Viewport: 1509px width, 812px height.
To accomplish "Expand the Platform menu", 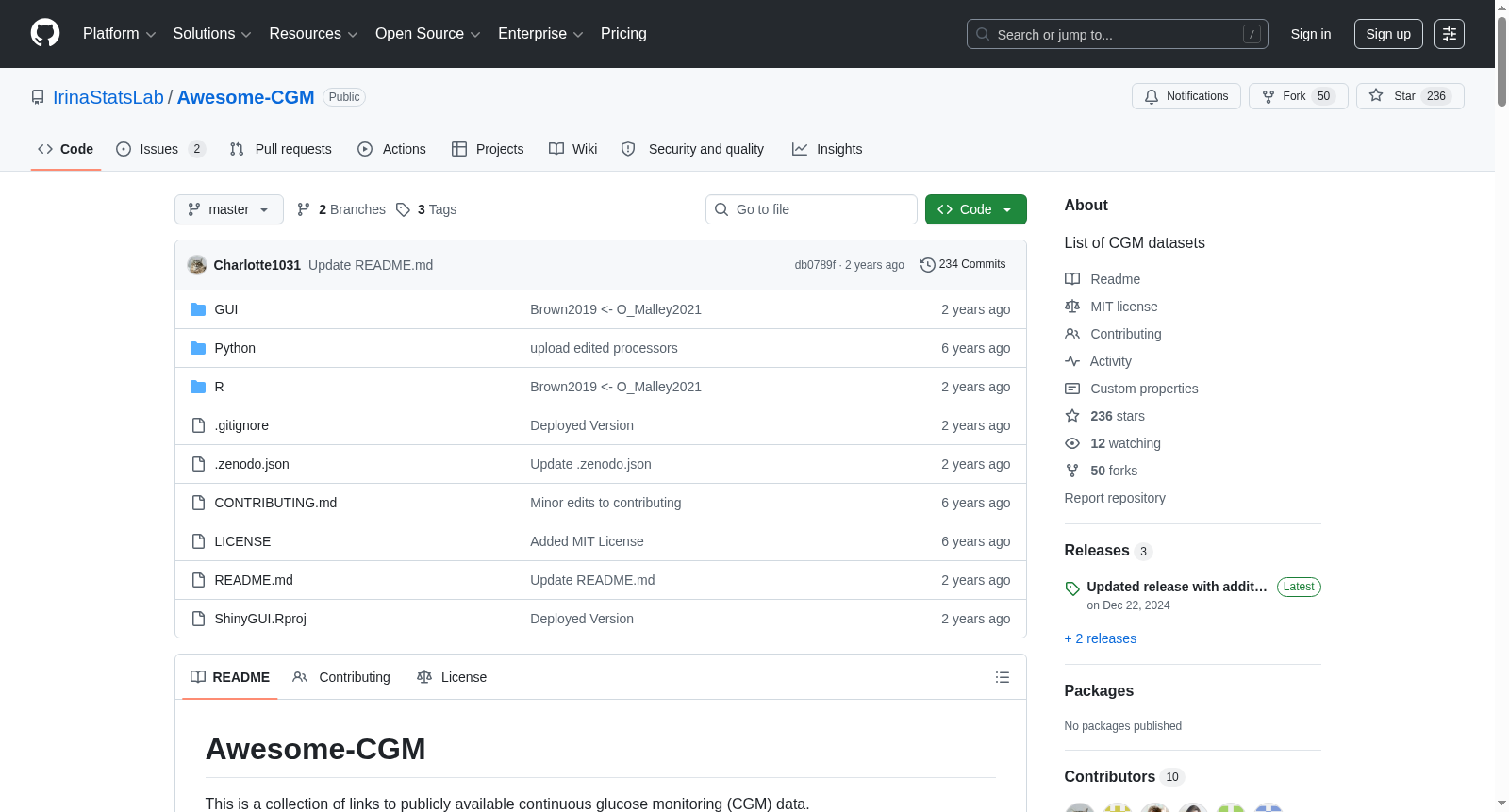I will pos(119,34).
